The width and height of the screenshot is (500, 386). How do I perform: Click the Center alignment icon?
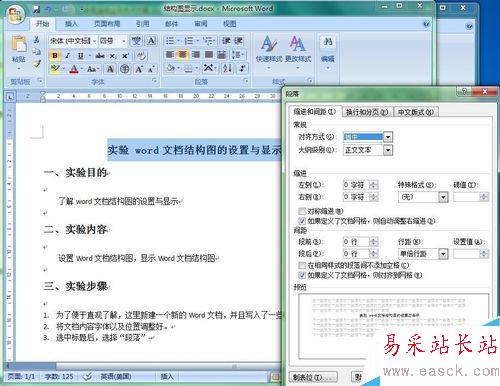point(183,54)
